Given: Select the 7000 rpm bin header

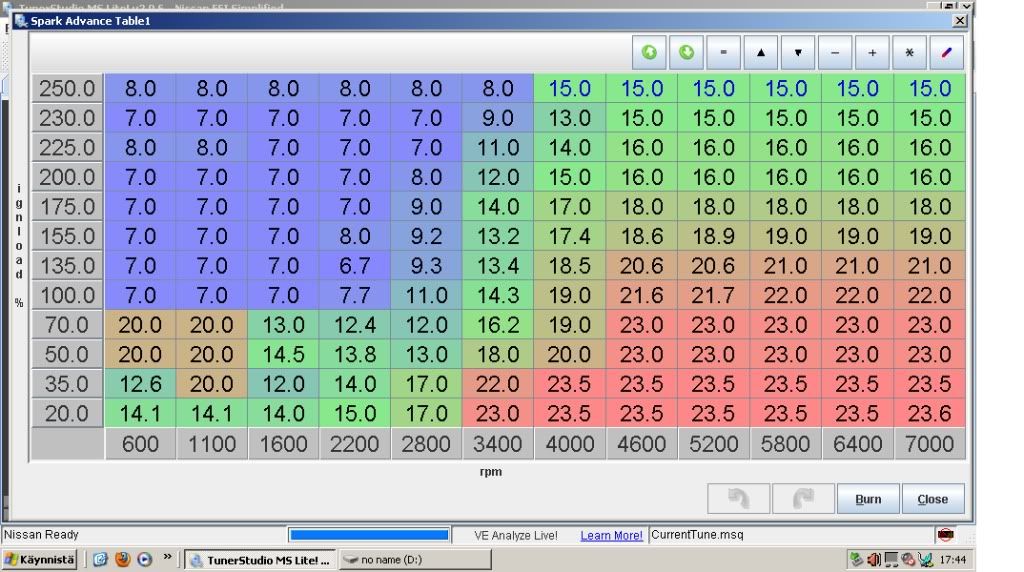Looking at the screenshot, I should click(x=929, y=444).
